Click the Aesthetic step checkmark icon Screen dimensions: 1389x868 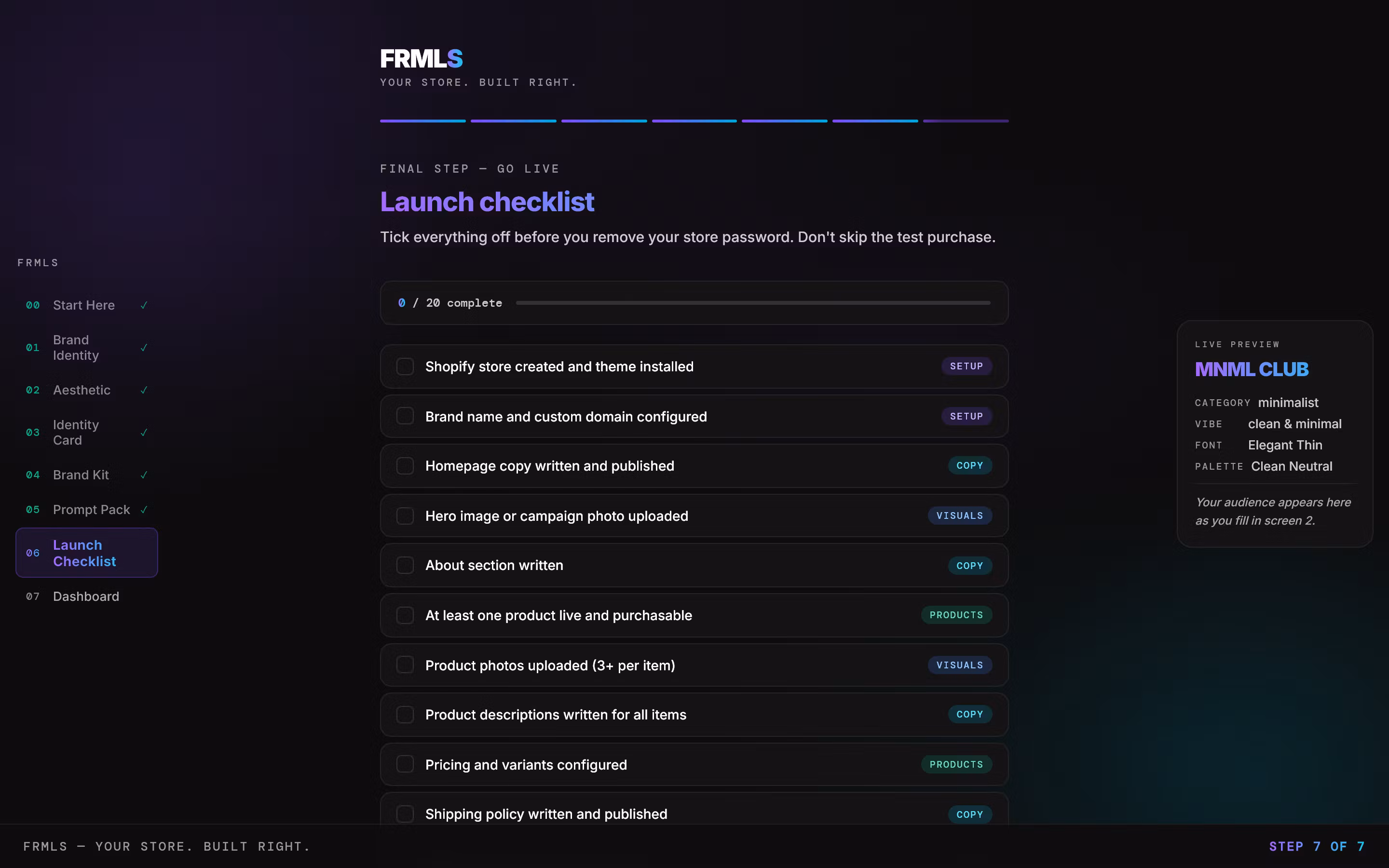[x=144, y=391]
